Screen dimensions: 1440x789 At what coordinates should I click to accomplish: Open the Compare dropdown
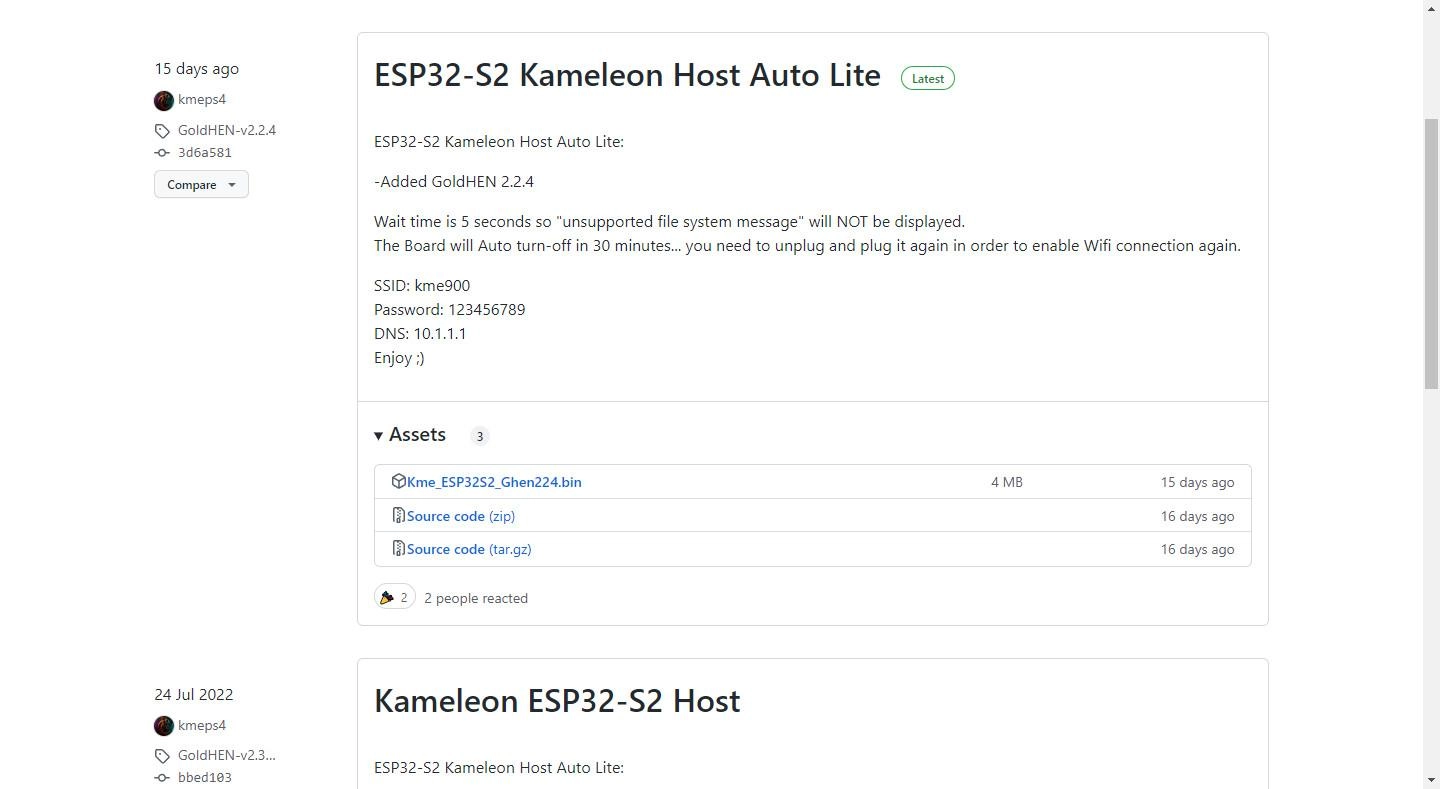201,185
